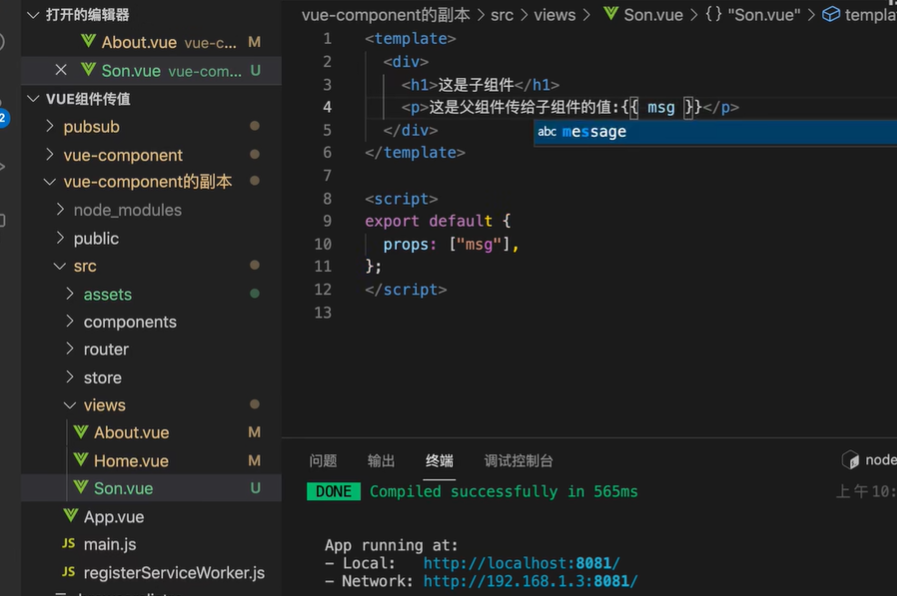Open App.vue from the explorer
The image size is (897, 596).
point(114,516)
